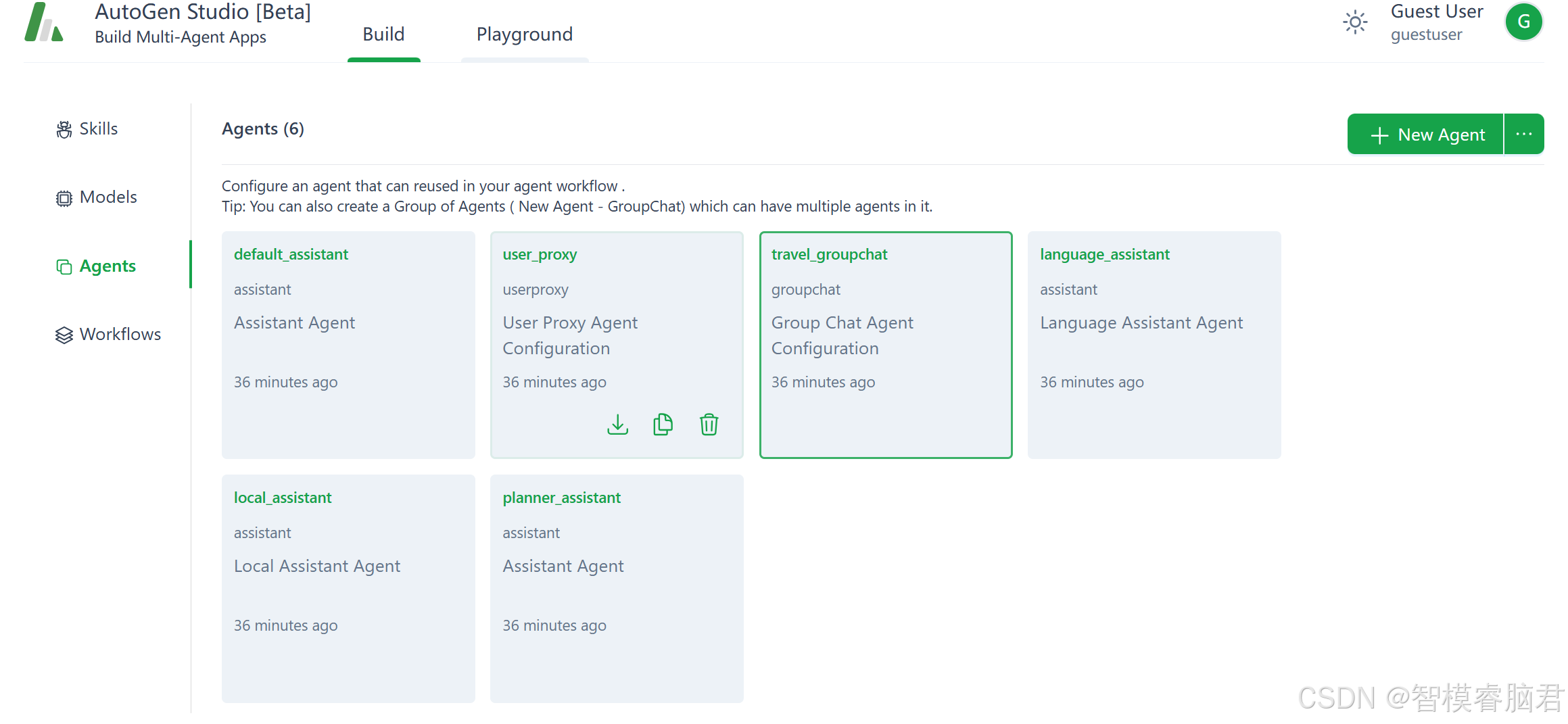Toggle the light/dark theme sun icon
Viewport: 1568px width, 724px height.
[1355, 22]
